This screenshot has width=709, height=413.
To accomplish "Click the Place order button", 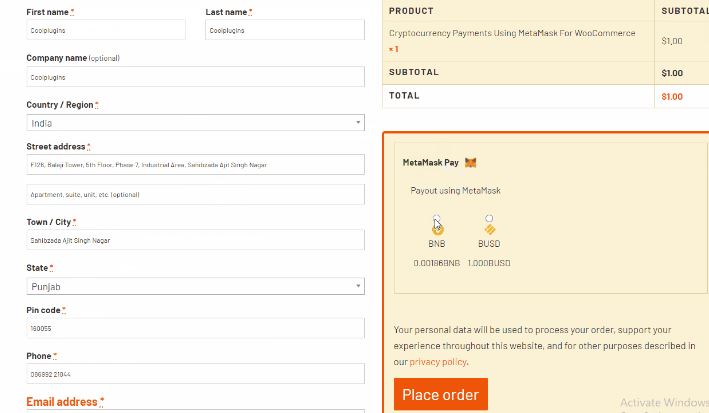I will point(440,394).
